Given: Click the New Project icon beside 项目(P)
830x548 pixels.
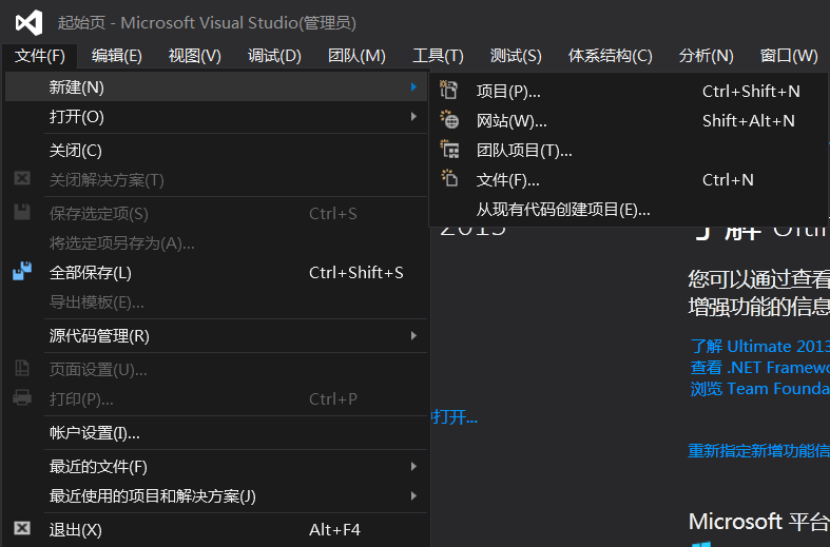Looking at the screenshot, I should (449, 91).
